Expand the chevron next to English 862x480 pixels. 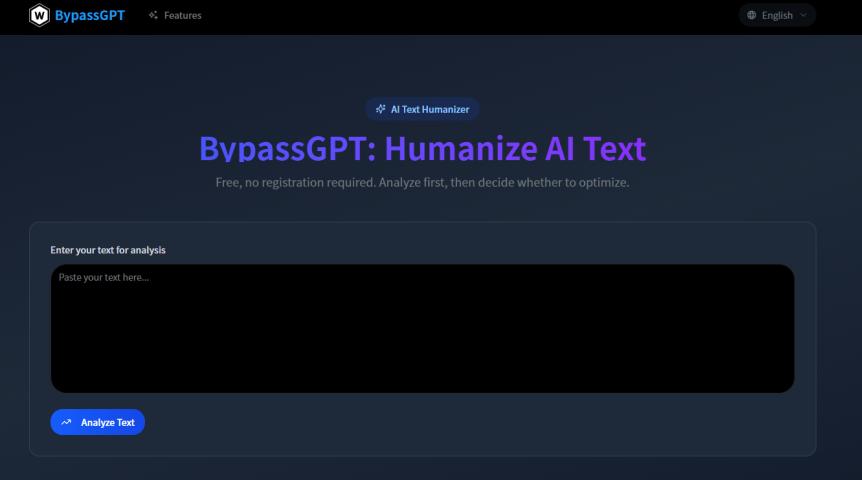(803, 15)
